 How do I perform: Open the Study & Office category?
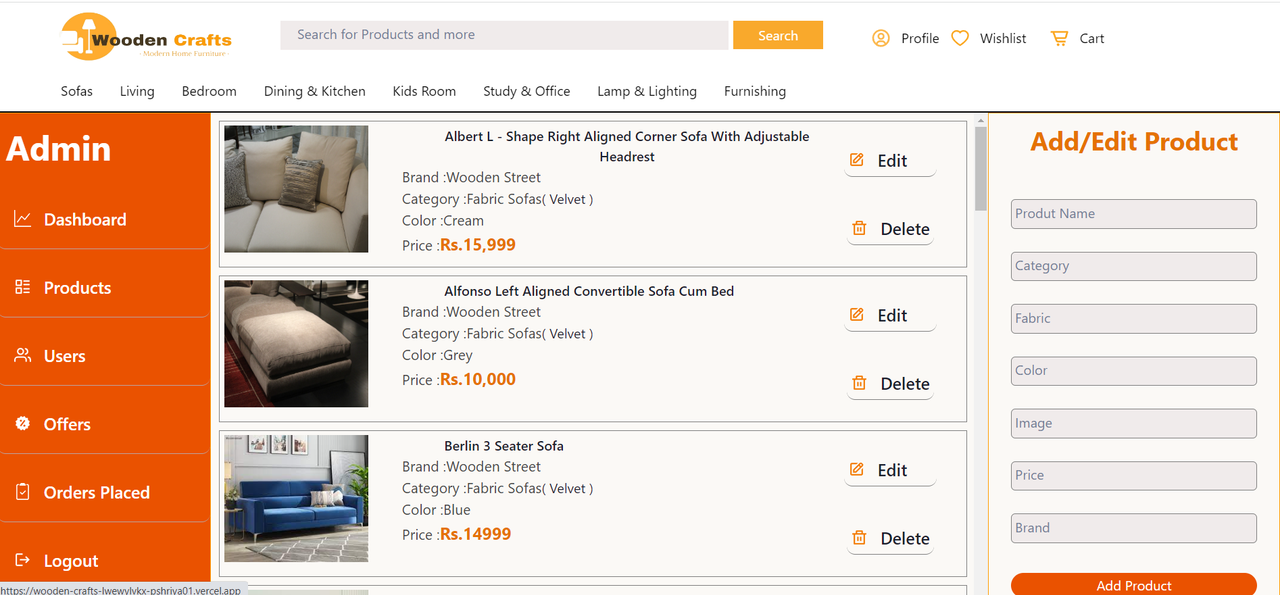tap(526, 91)
